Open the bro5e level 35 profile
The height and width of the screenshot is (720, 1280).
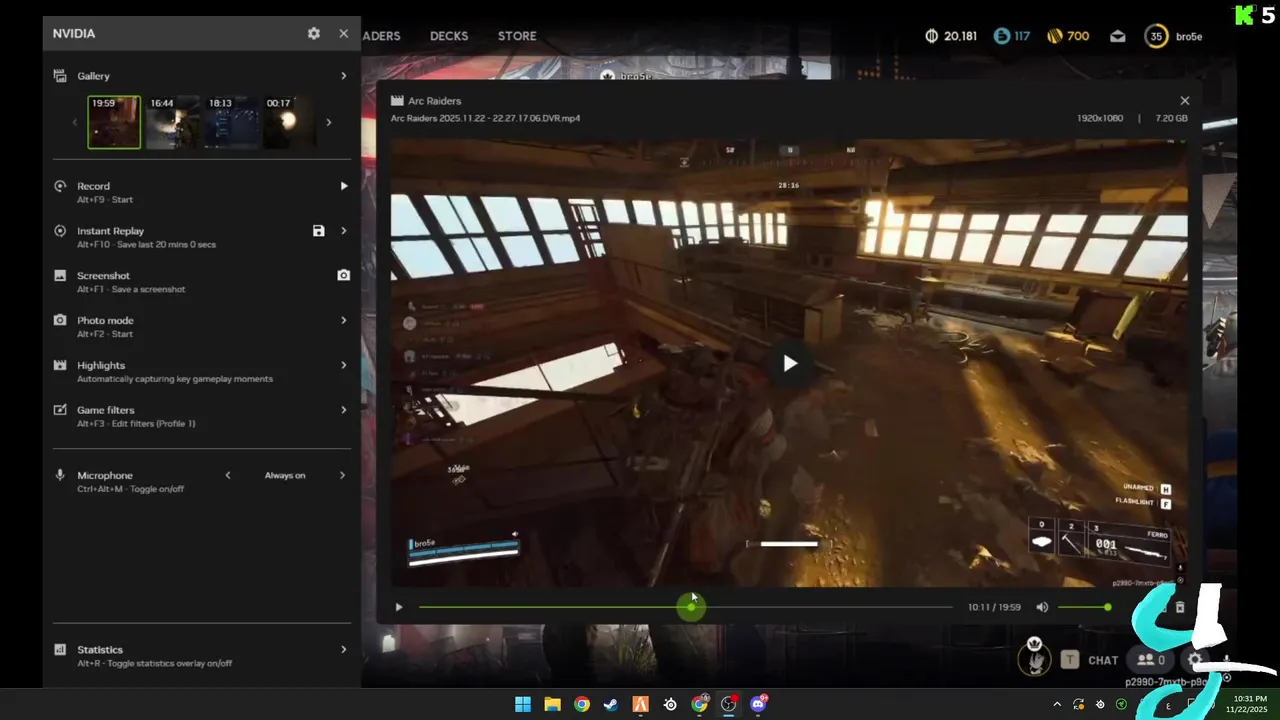tap(1173, 36)
